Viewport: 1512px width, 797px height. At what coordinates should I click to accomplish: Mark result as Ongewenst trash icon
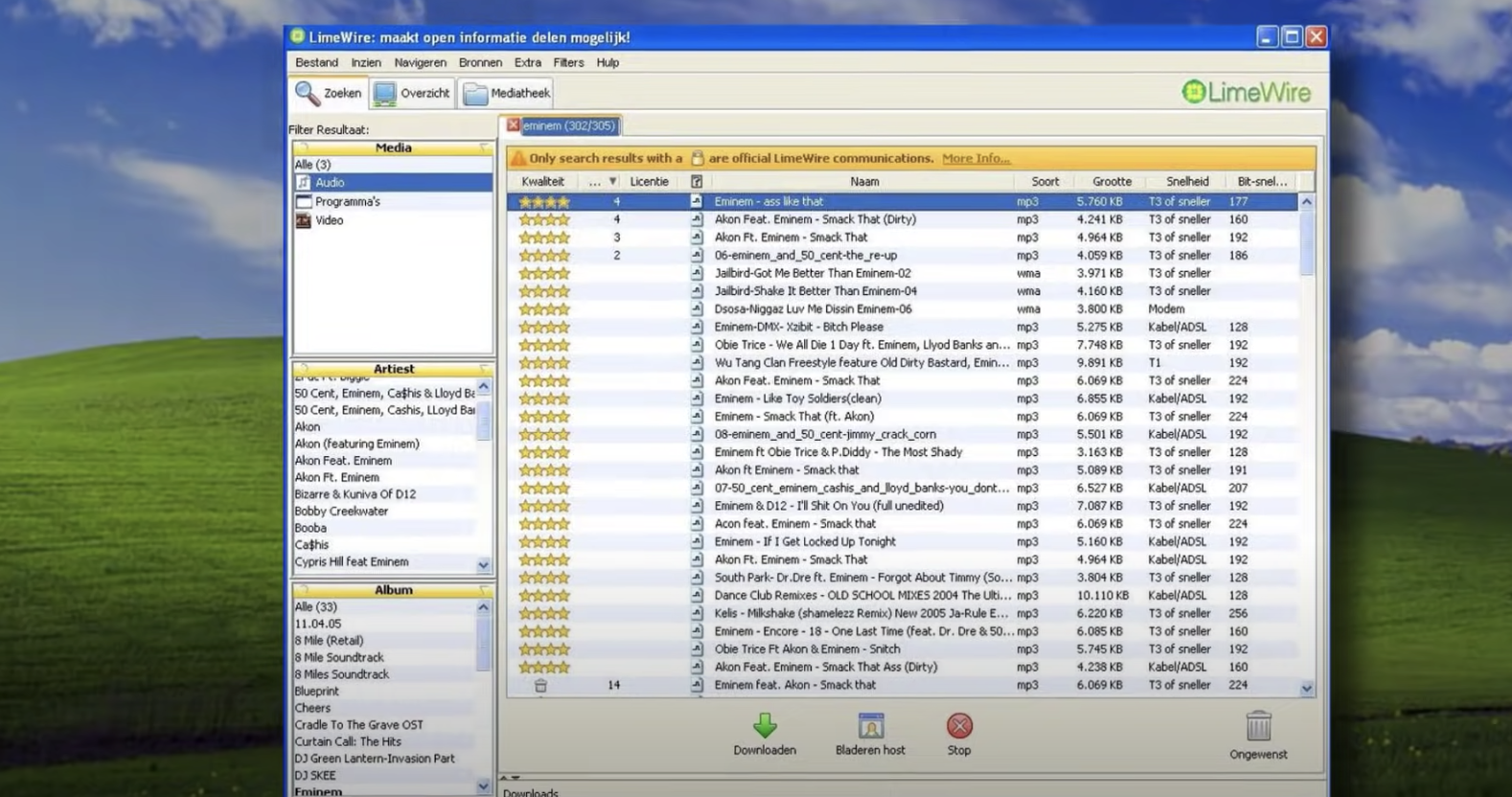point(1258,726)
